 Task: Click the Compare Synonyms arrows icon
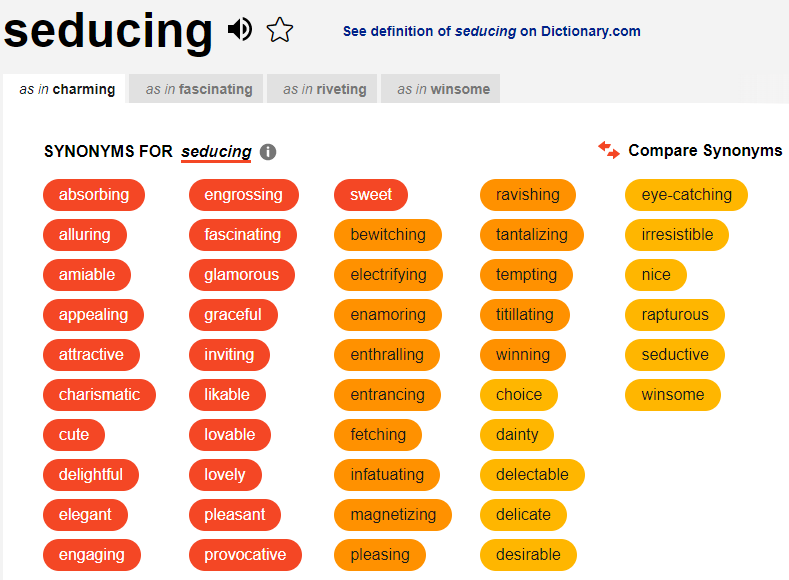pos(609,150)
